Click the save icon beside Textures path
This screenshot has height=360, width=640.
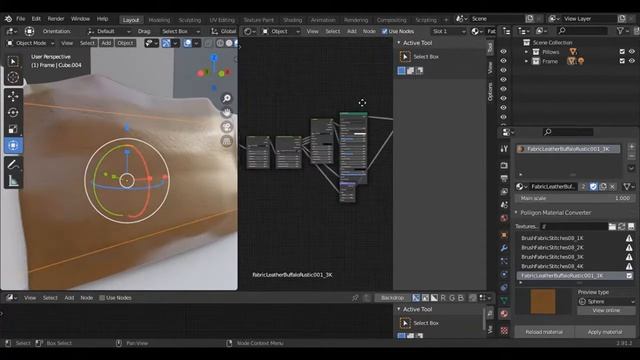point(631,227)
